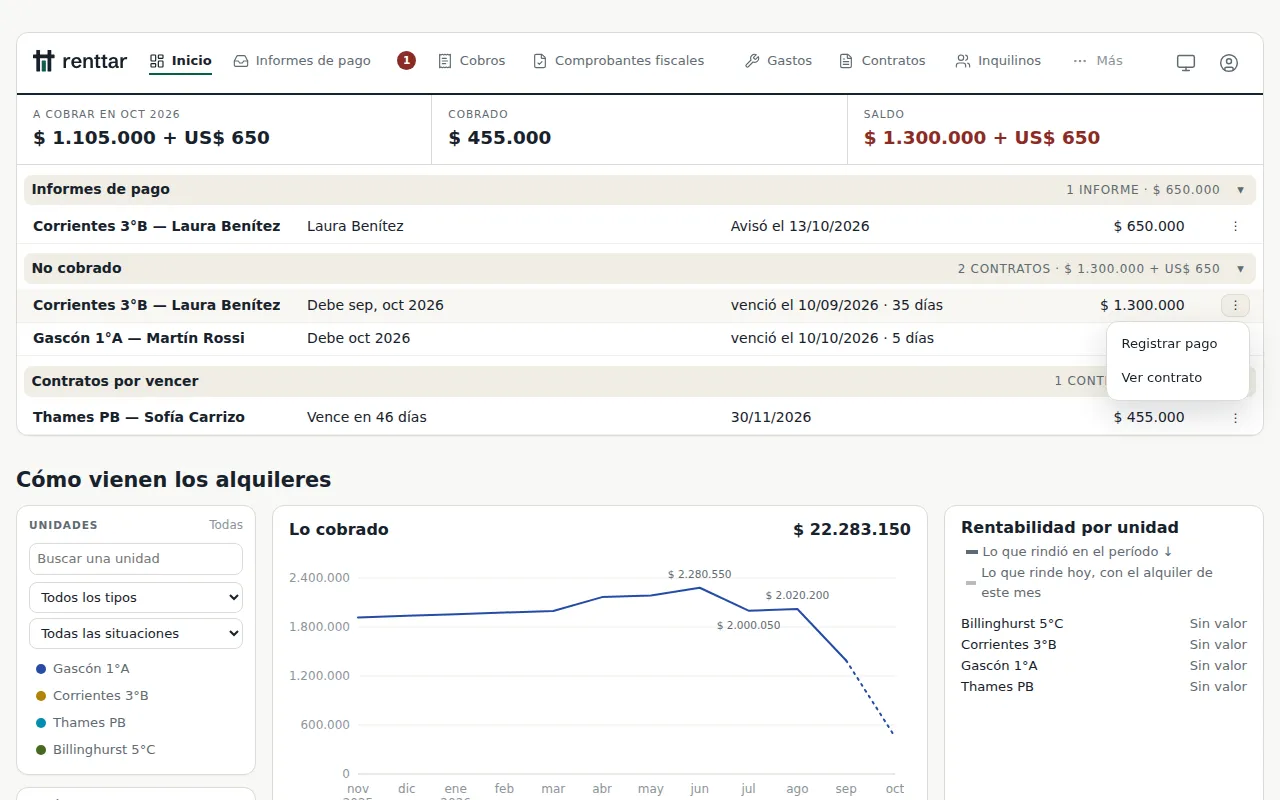The width and height of the screenshot is (1280, 800).
Task: Open the Inquilinos tab
Action: 998,61
